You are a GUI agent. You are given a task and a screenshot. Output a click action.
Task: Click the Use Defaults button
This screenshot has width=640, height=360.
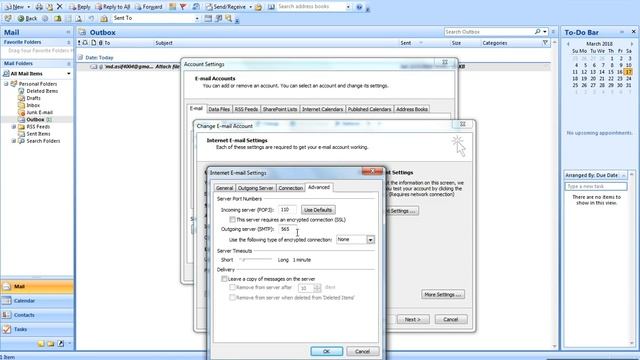pos(318,210)
